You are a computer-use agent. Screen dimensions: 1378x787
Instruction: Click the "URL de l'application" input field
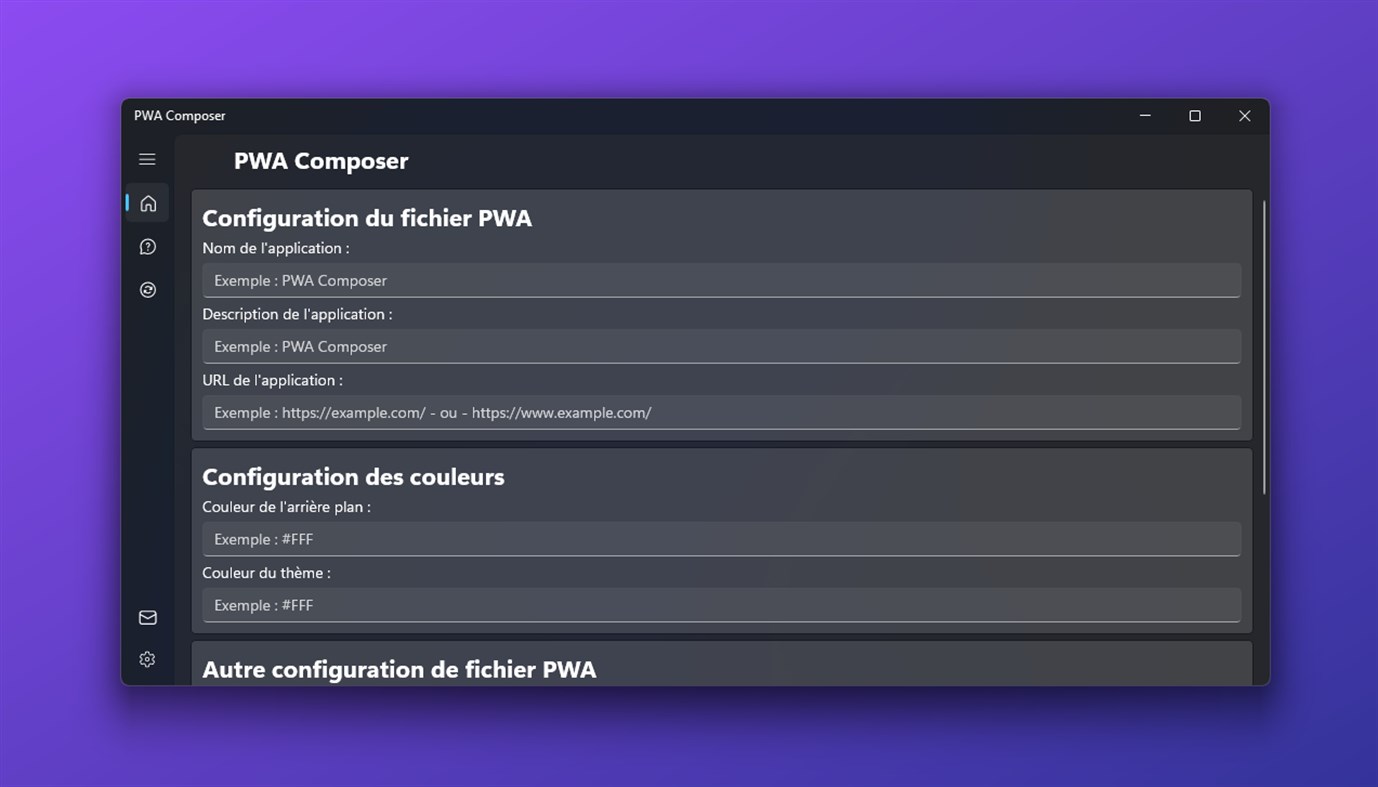point(721,413)
